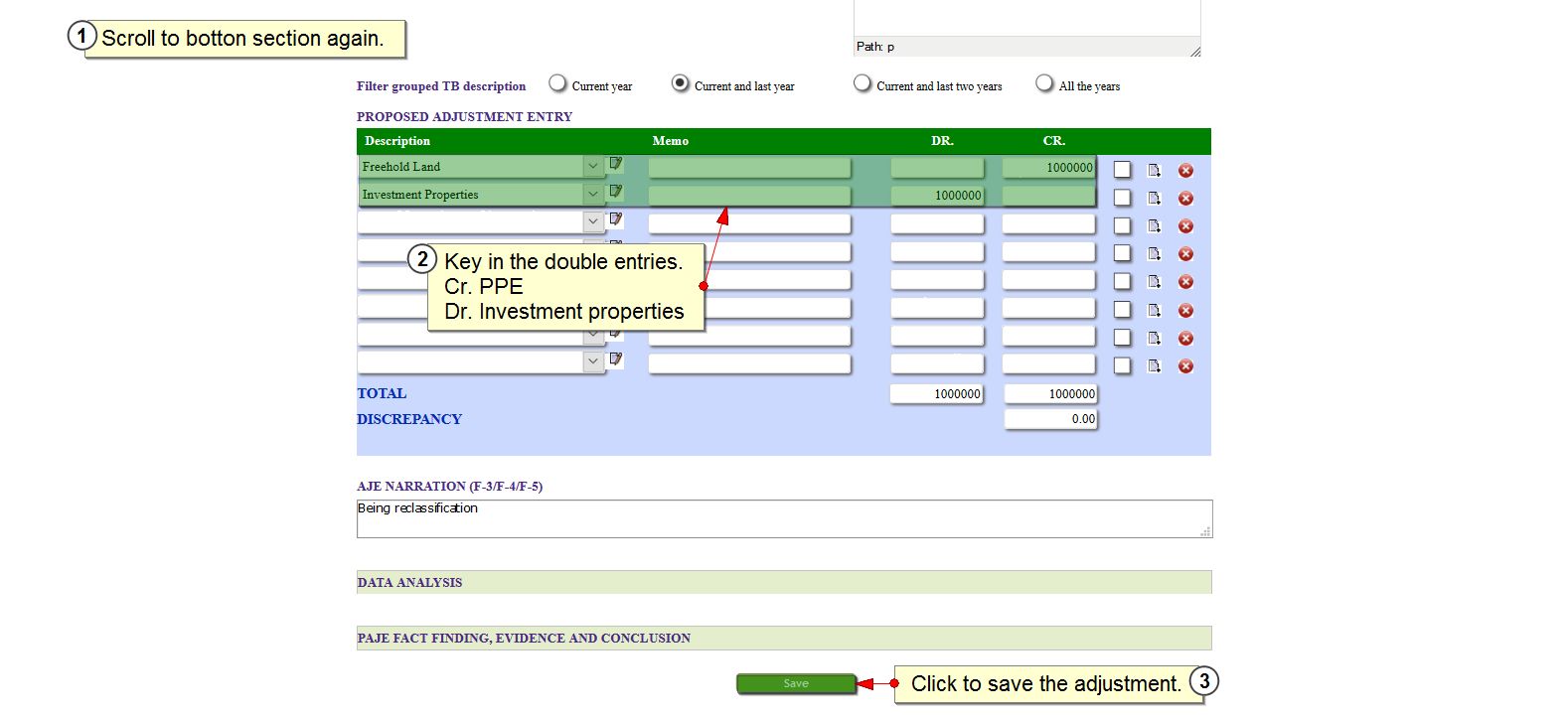Select Current and last two years filter
Image resolution: width=1568 pixels, height=719 pixels.
[862, 83]
